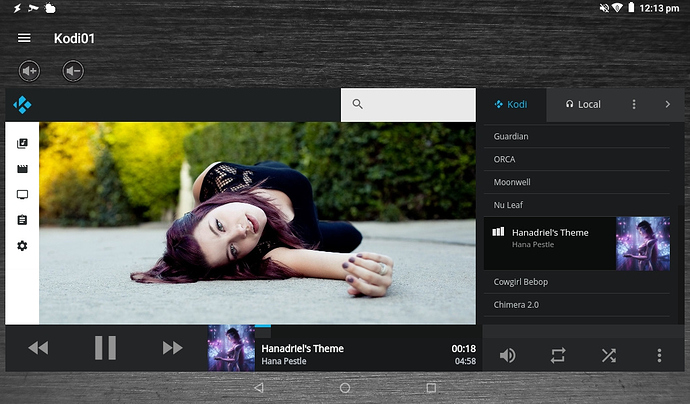This screenshot has height=404, width=690.
Task: Skip forward to next track
Action: 172,348
